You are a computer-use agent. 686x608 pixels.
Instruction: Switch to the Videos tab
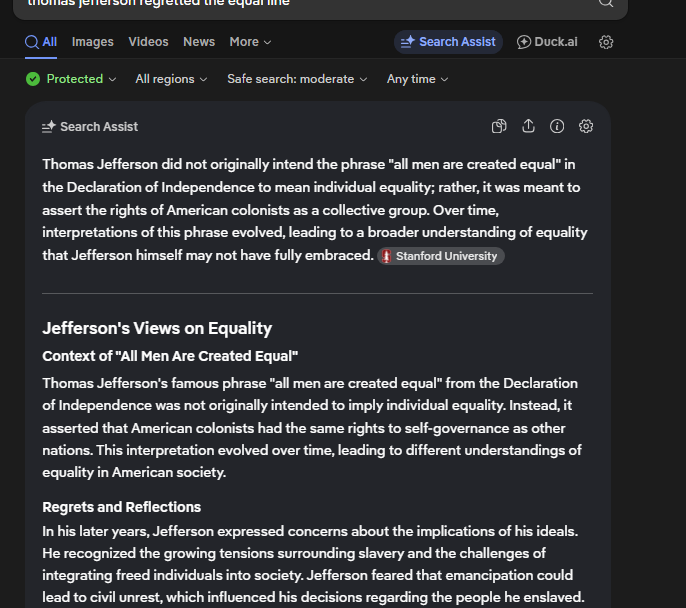148,42
